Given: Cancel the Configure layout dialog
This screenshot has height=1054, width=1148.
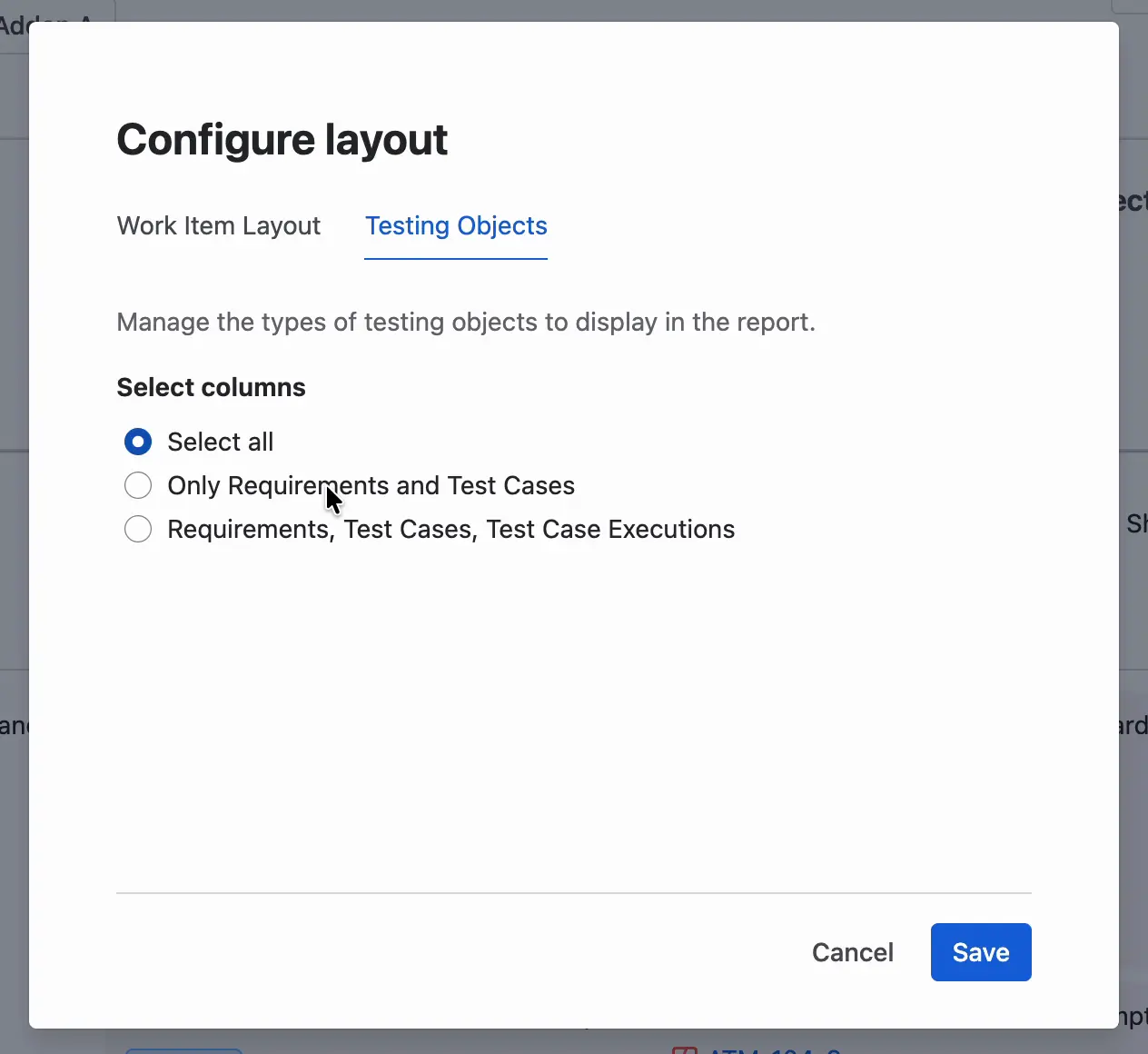Looking at the screenshot, I should pos(853,952).
